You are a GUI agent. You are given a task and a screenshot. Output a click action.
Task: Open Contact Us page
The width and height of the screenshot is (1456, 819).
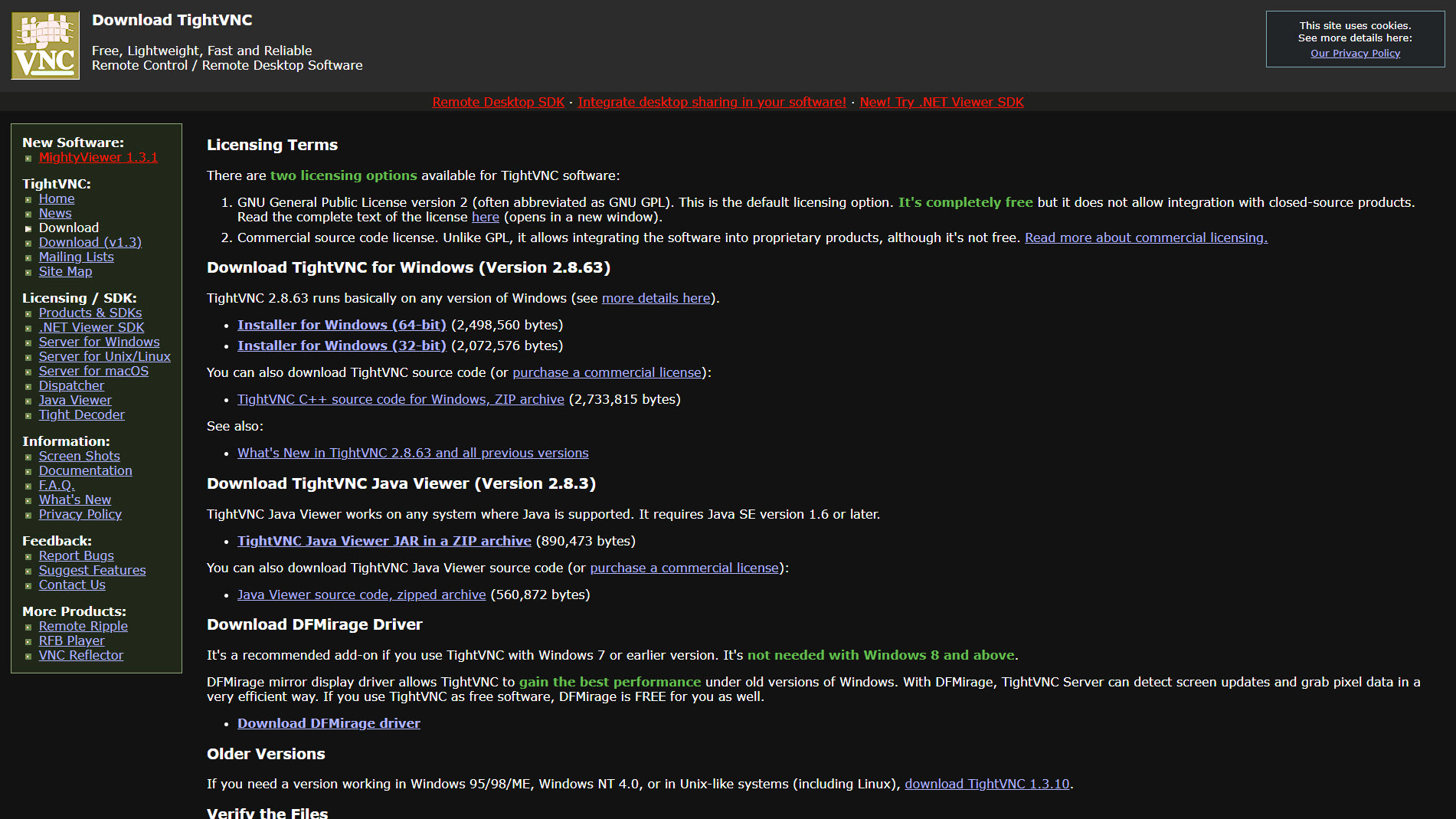point(72,585)
